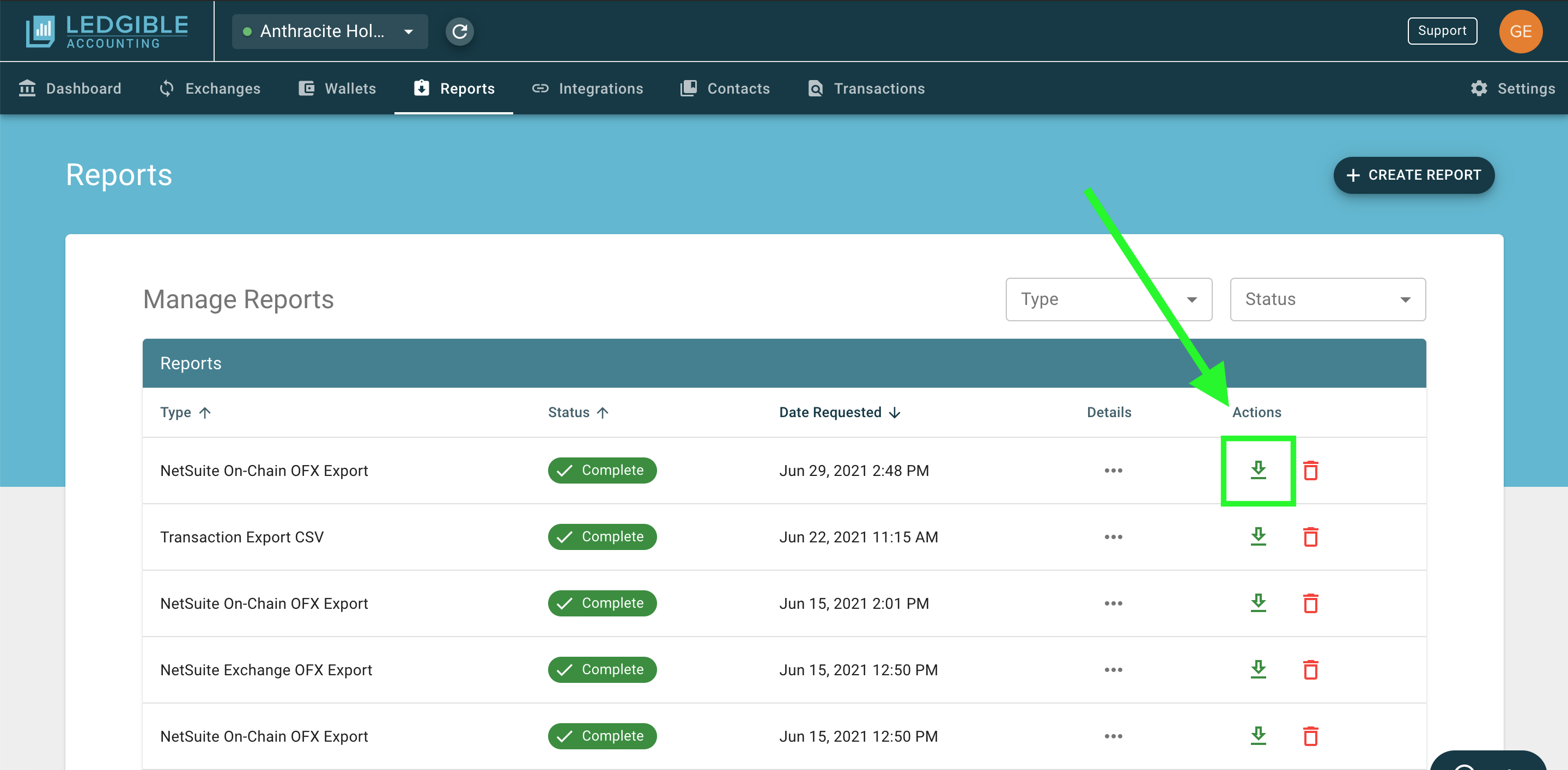Screen dimensions: 1568x770
Task: Delete the Transaction Export CSV report
Action: tap(1310, 536)
